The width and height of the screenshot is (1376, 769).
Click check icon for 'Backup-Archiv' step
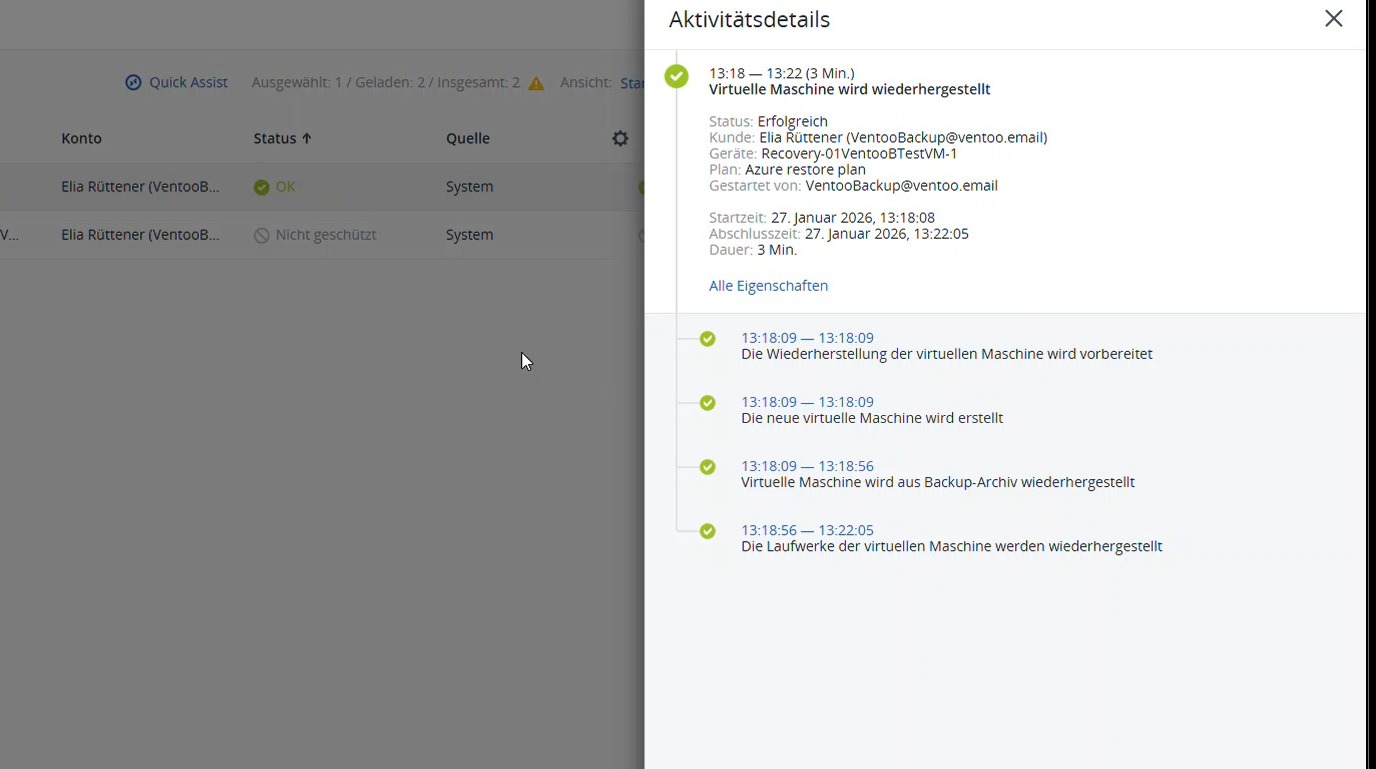coord(708,467)
